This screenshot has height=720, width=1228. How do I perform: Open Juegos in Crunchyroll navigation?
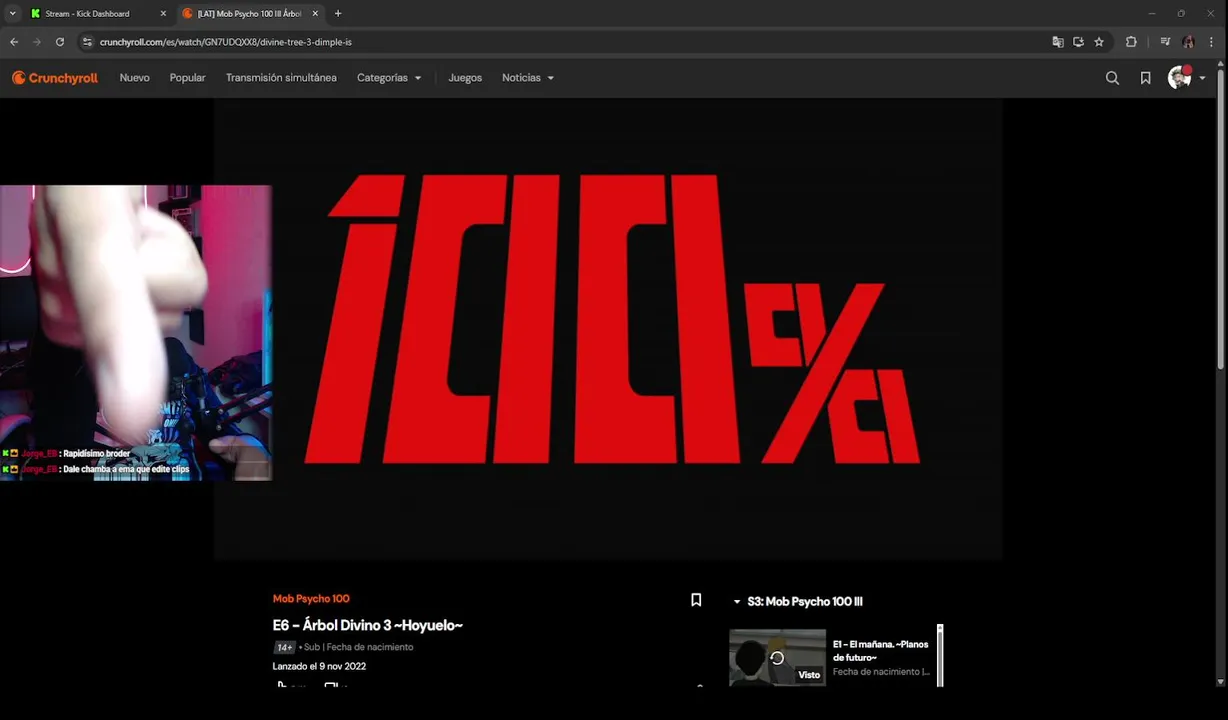click(x=465, y=78)
